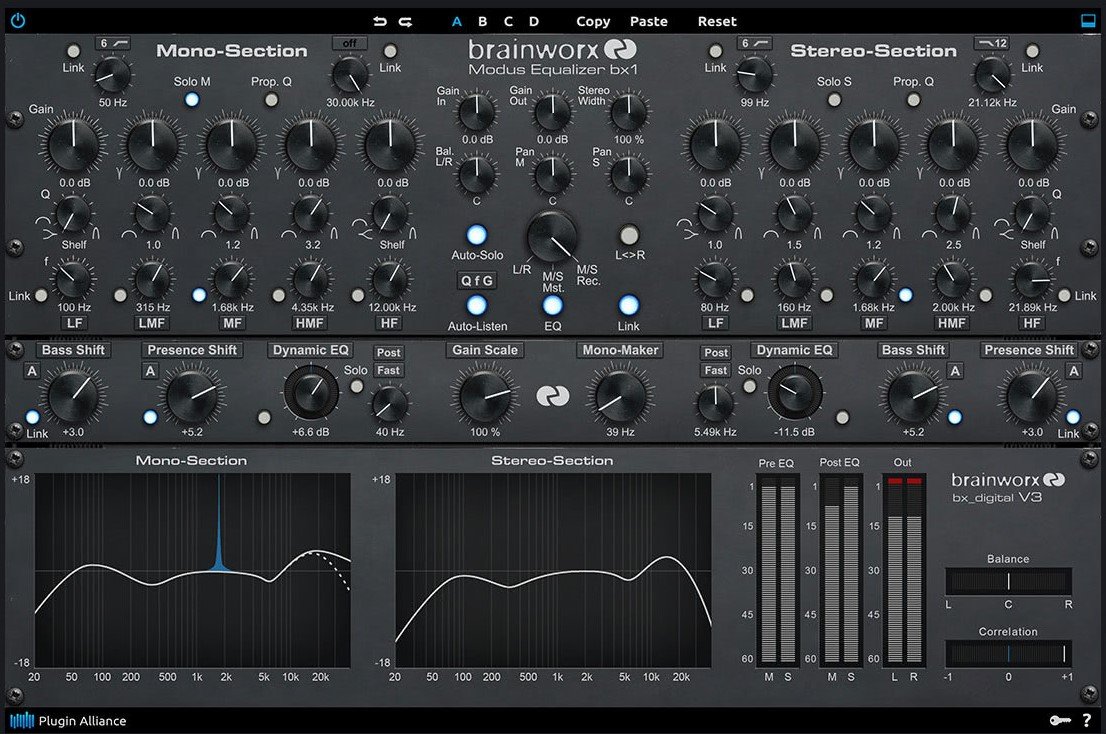Click the Balance meter display
Image resolution: width=1106 pixels, height=734 pixels.
coord(1008,581)
